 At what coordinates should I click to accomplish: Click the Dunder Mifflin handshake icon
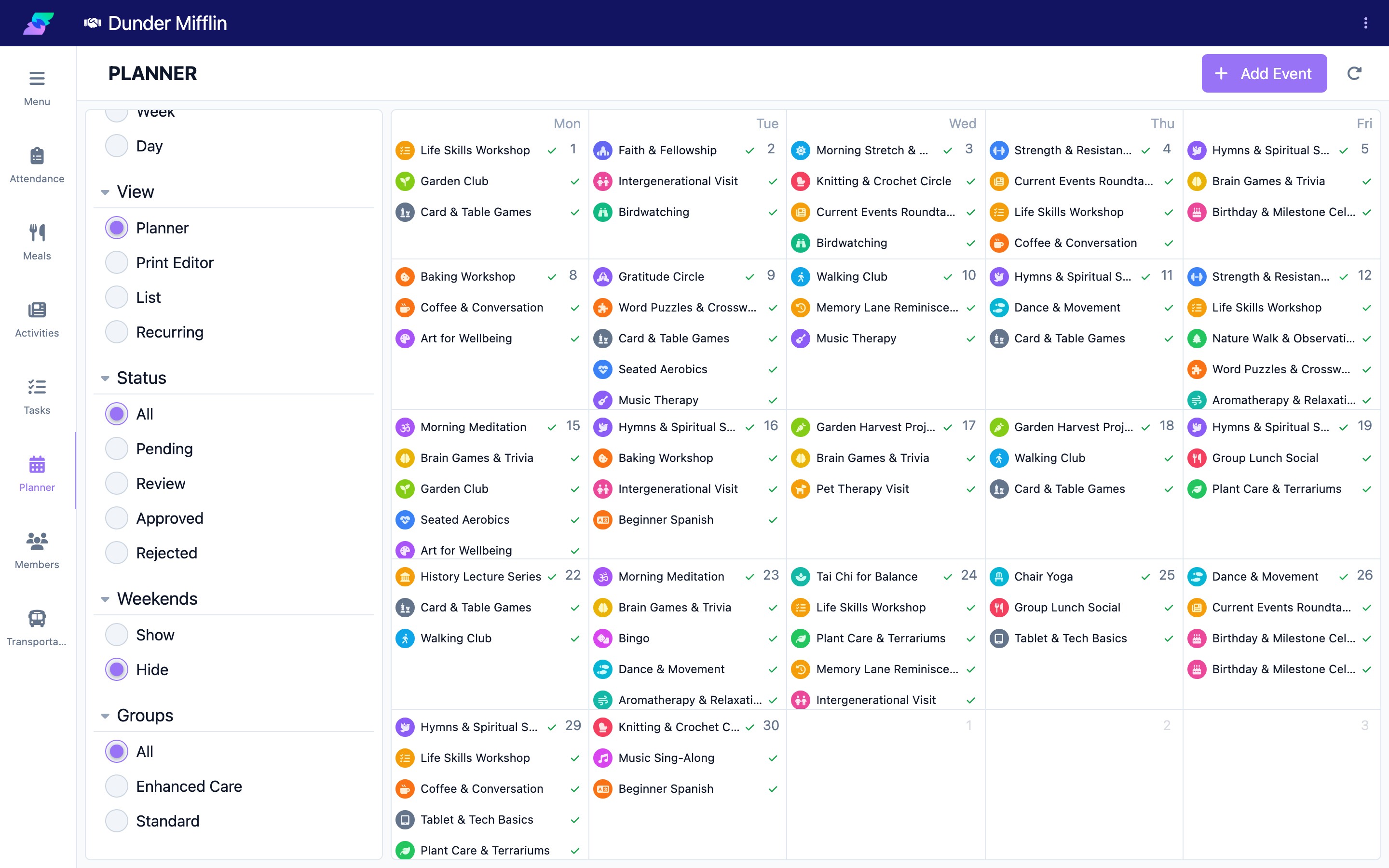pos(93,23)
